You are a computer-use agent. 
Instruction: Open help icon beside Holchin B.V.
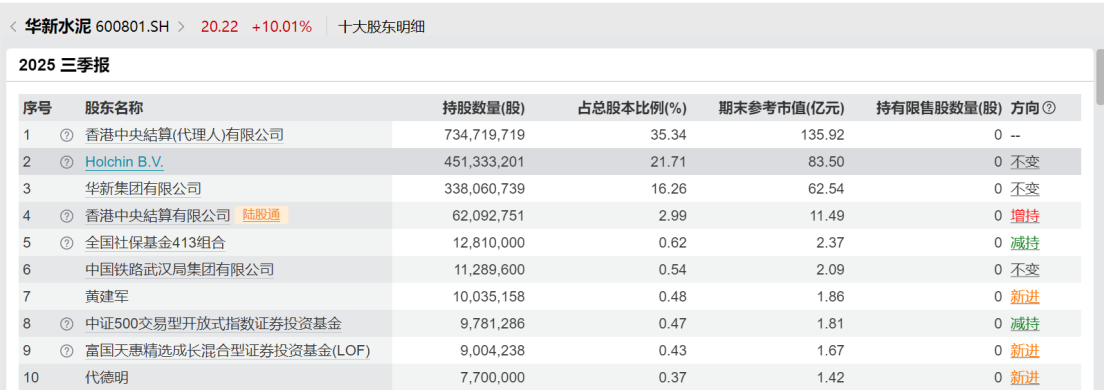67,162
